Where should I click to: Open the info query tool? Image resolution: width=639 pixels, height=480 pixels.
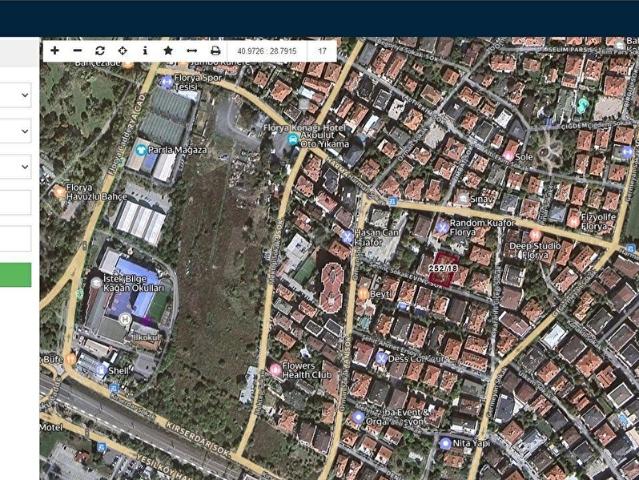[145, 50]
